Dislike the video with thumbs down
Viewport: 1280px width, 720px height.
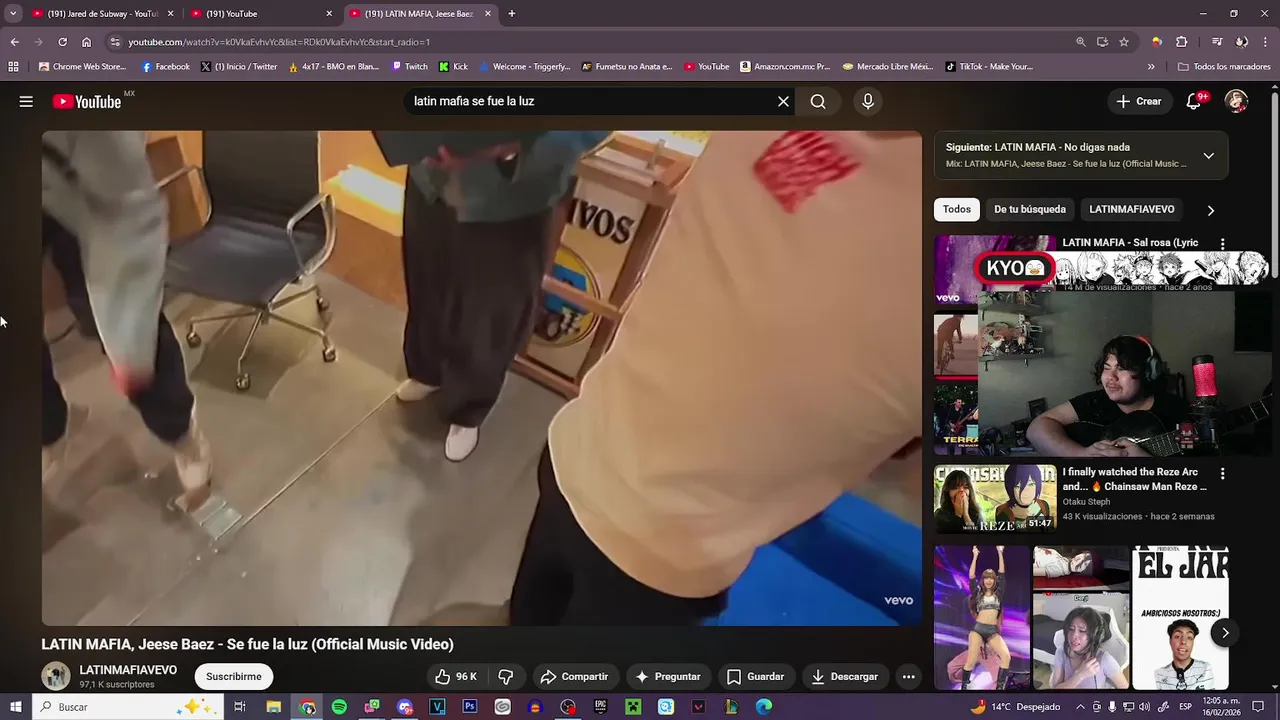(x=506, y=677)
